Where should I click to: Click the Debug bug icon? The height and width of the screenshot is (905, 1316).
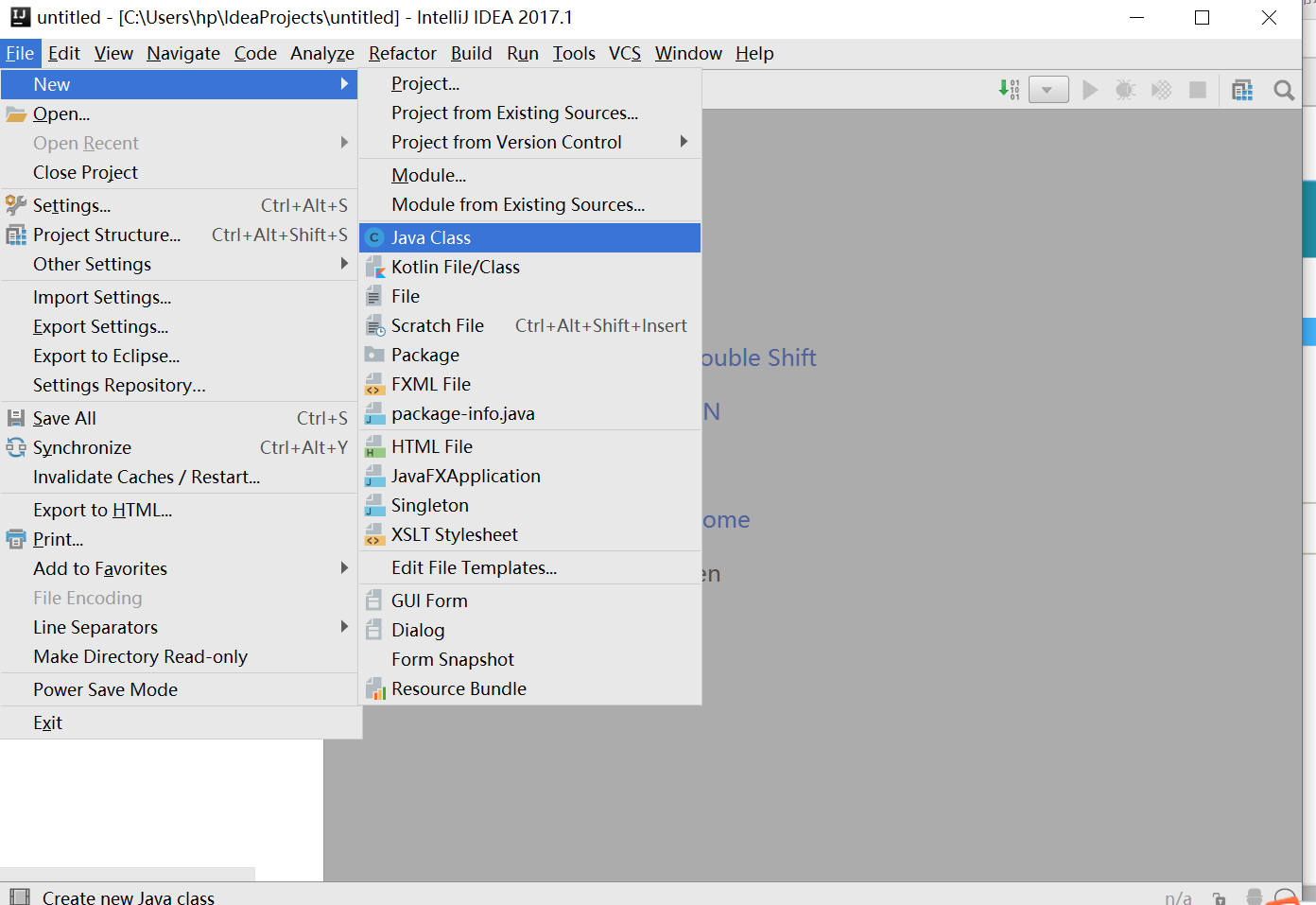pos(1125,90)
